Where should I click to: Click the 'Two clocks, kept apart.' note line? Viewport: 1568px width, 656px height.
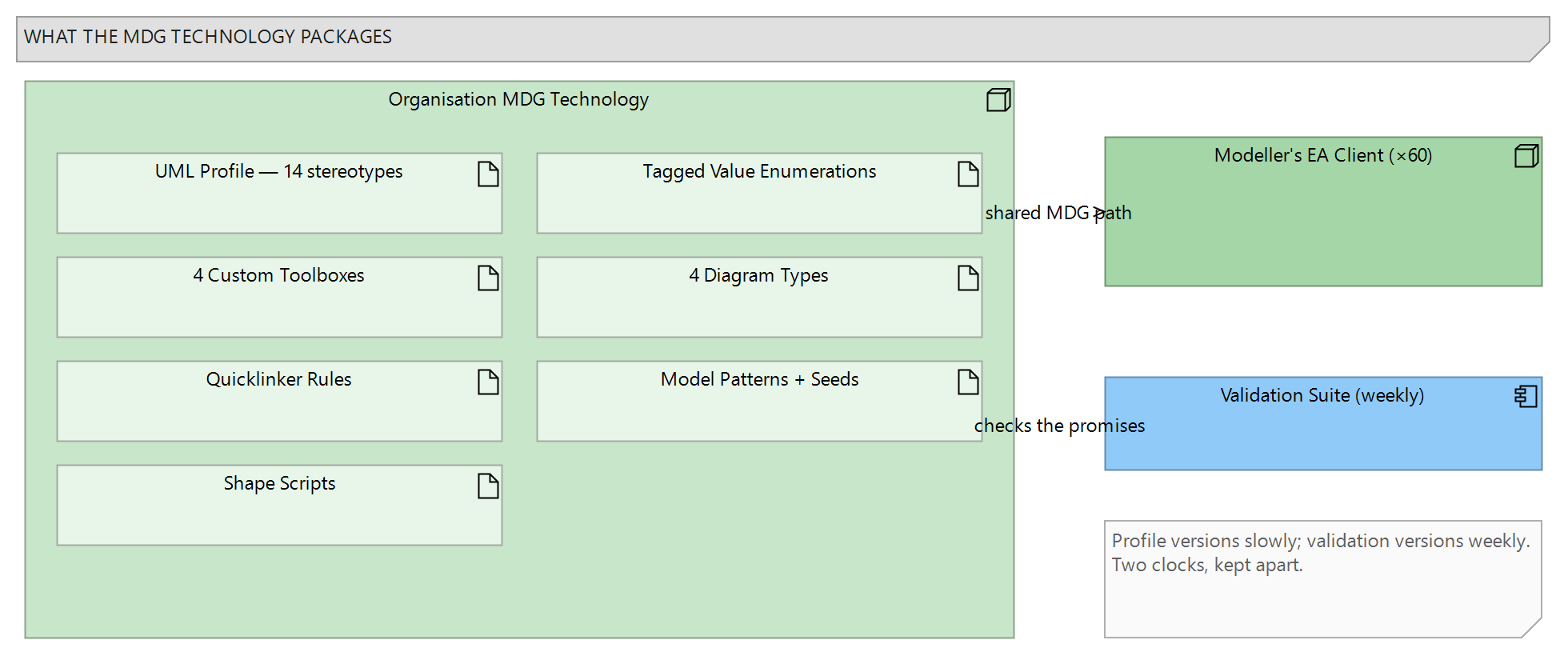pos(1207,565)
